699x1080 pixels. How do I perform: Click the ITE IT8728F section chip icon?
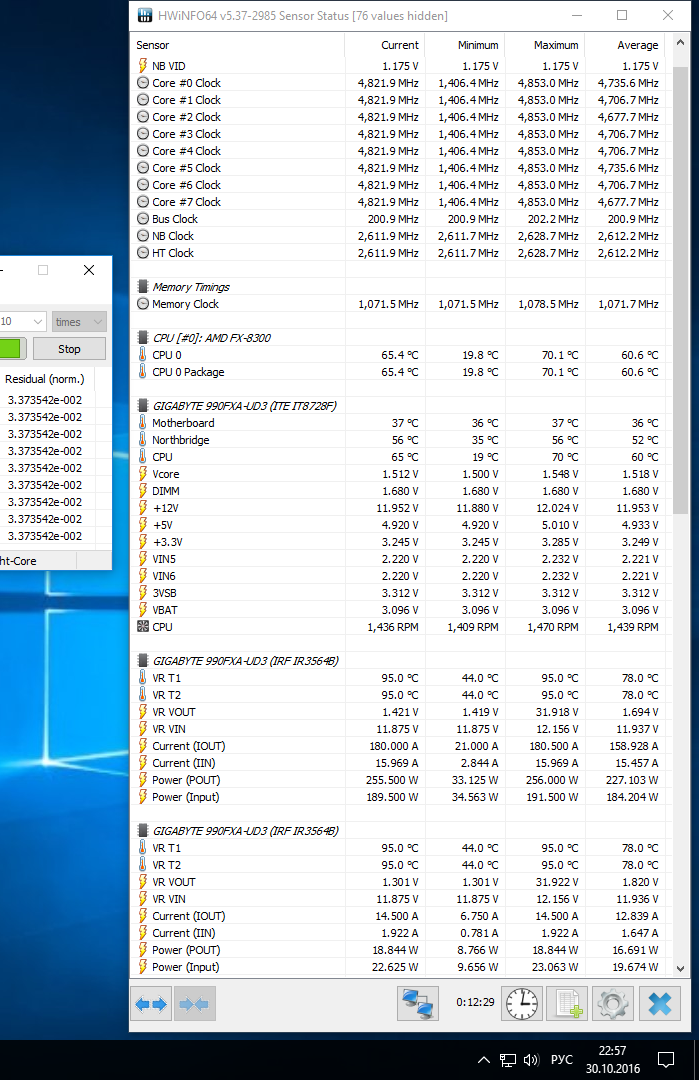(x=143, y=406)
